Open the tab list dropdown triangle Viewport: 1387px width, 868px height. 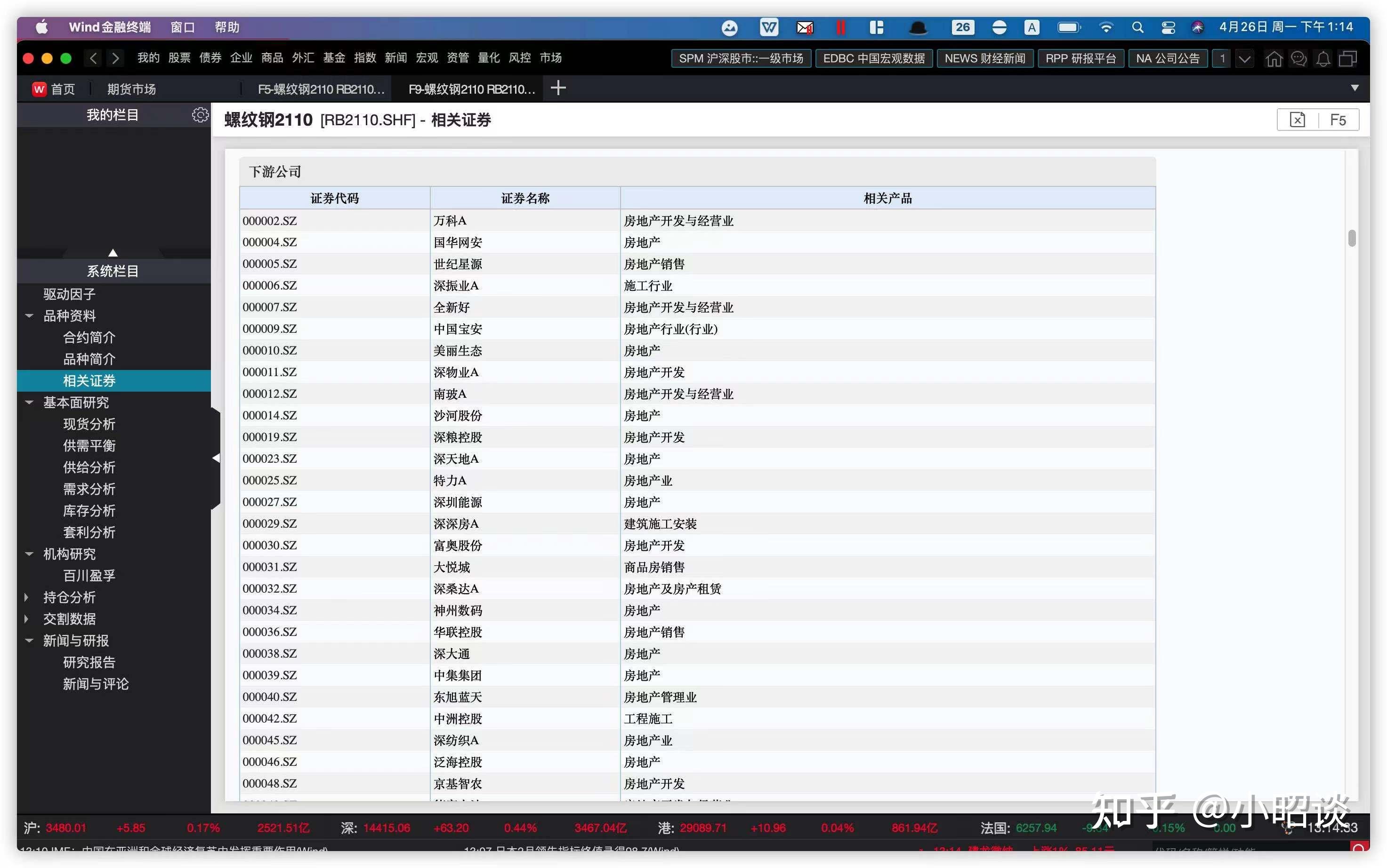tap(1355, 88)
